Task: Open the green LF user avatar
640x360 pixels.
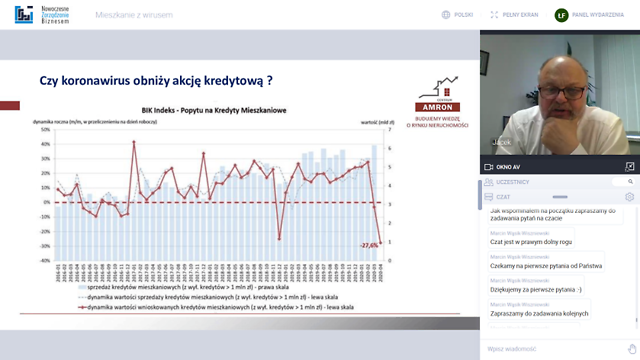Action: click(x=561, y=15)
